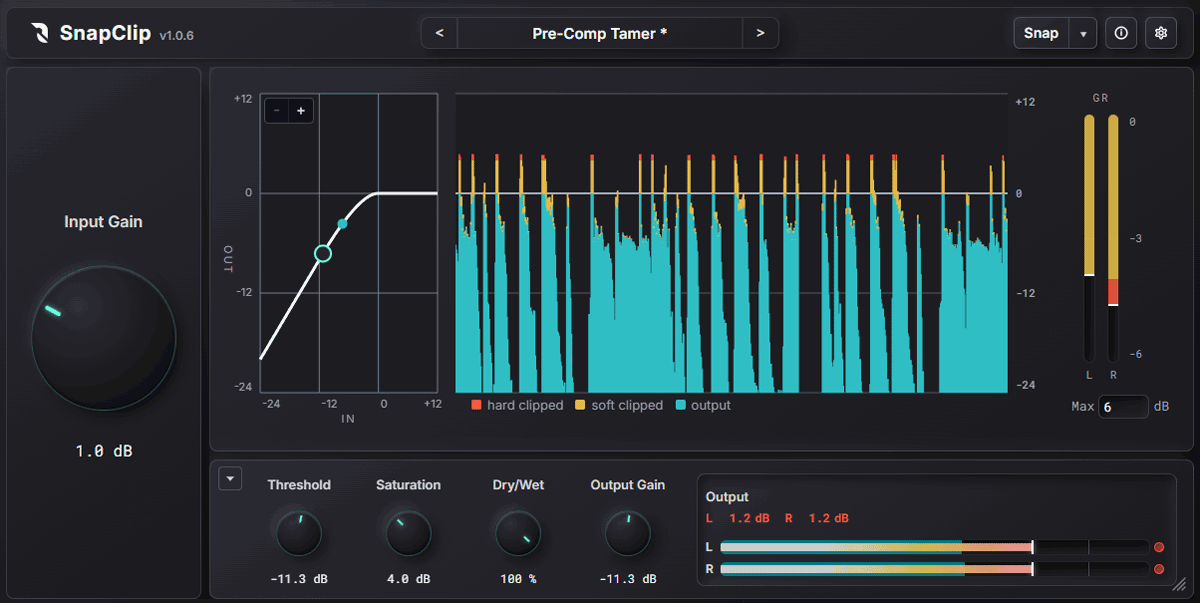Click the Saturation knob
The height and width of the screenshot is (603, 1200).
point(408,533)
